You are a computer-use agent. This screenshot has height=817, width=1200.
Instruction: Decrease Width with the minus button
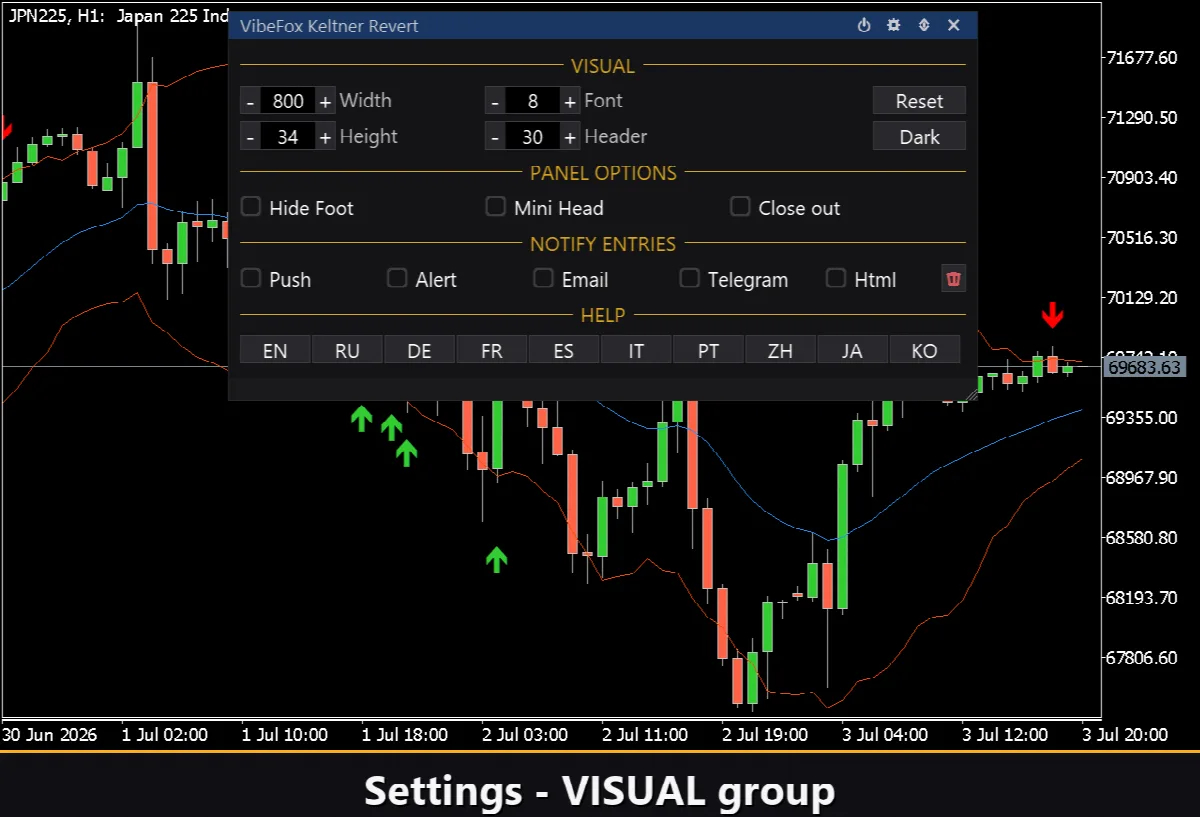click(250, 101)
